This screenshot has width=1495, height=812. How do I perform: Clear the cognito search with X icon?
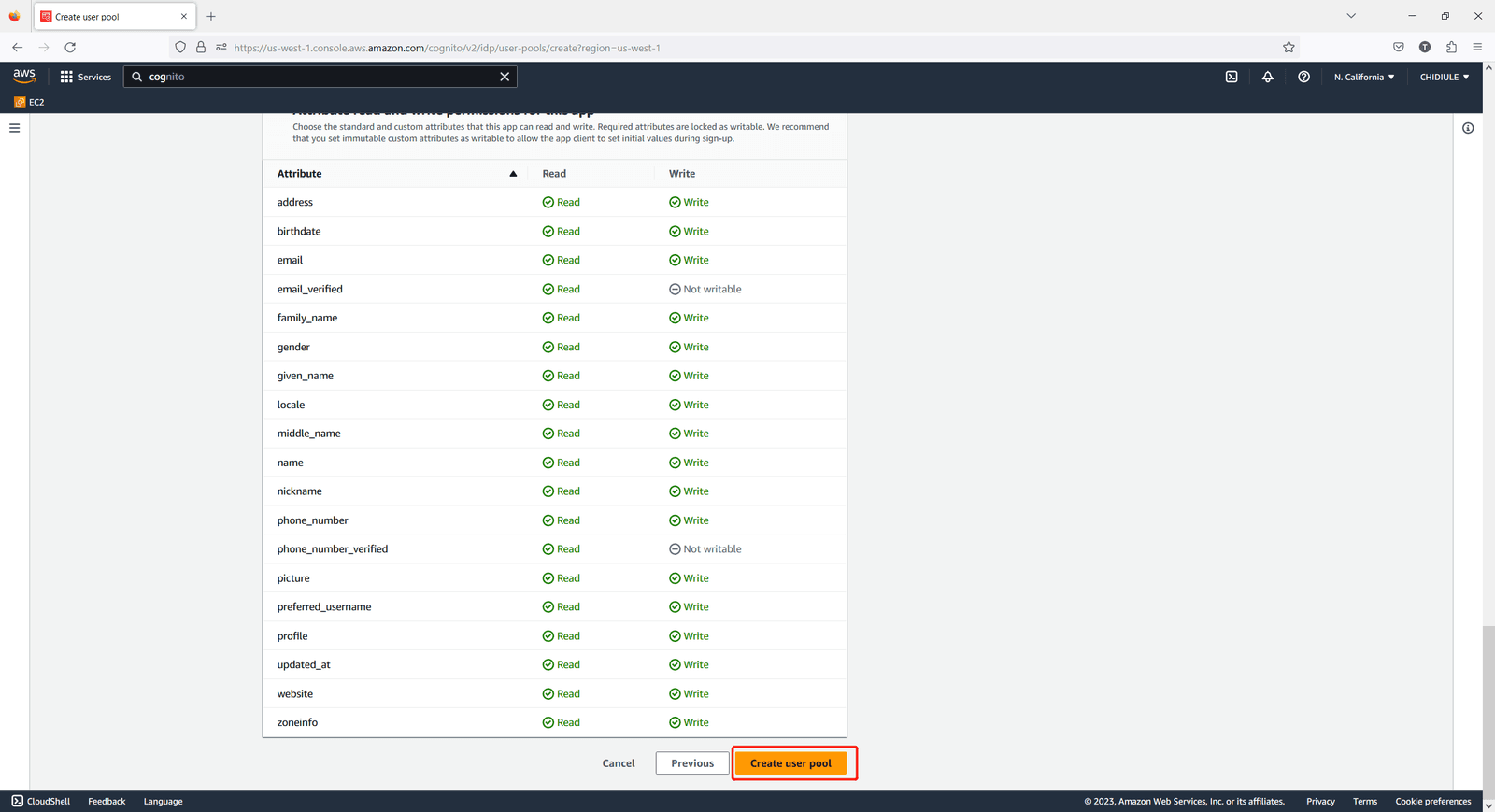click(x=505, y=77)
